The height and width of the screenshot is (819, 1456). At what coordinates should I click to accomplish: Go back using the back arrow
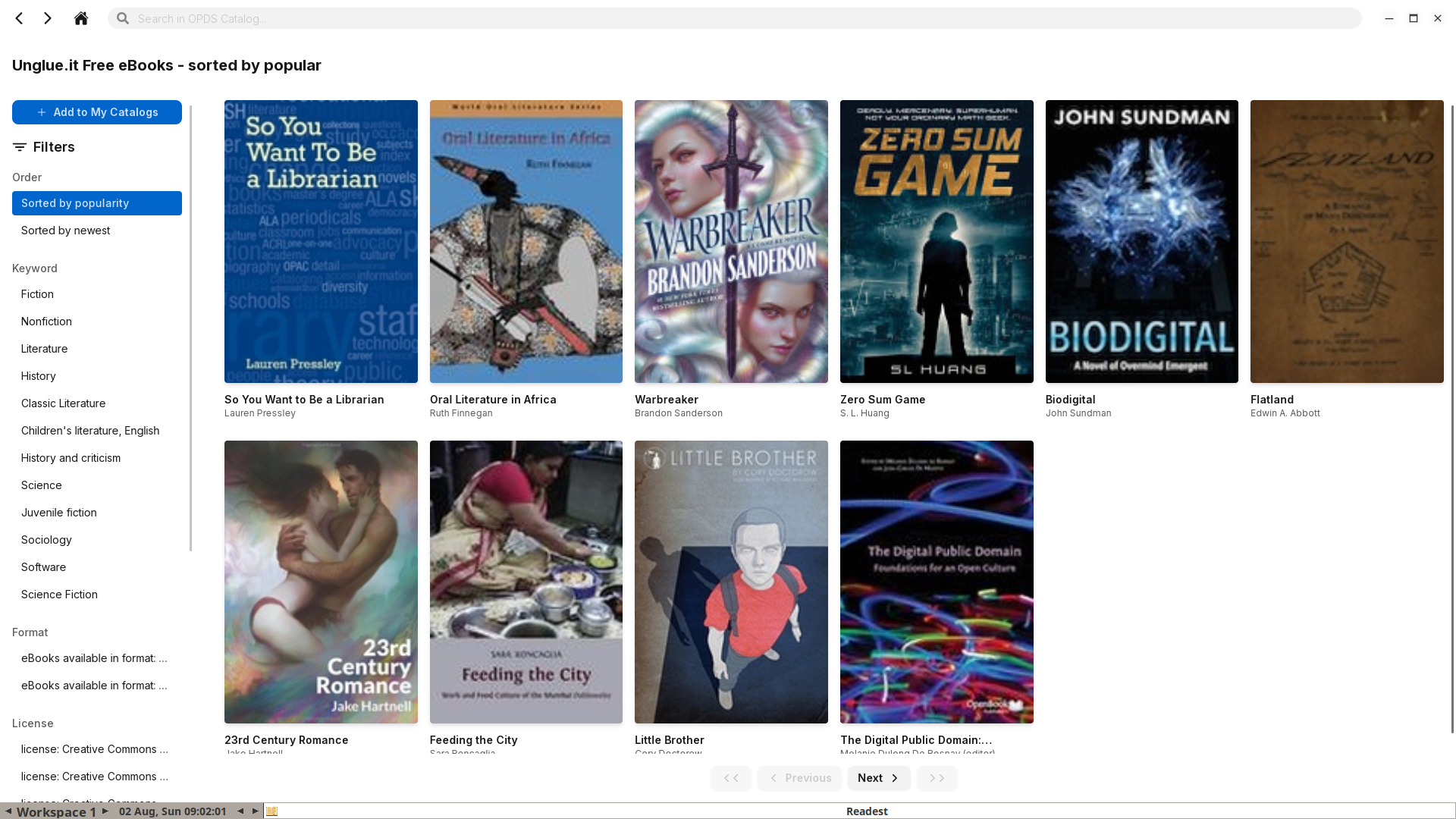20,18
